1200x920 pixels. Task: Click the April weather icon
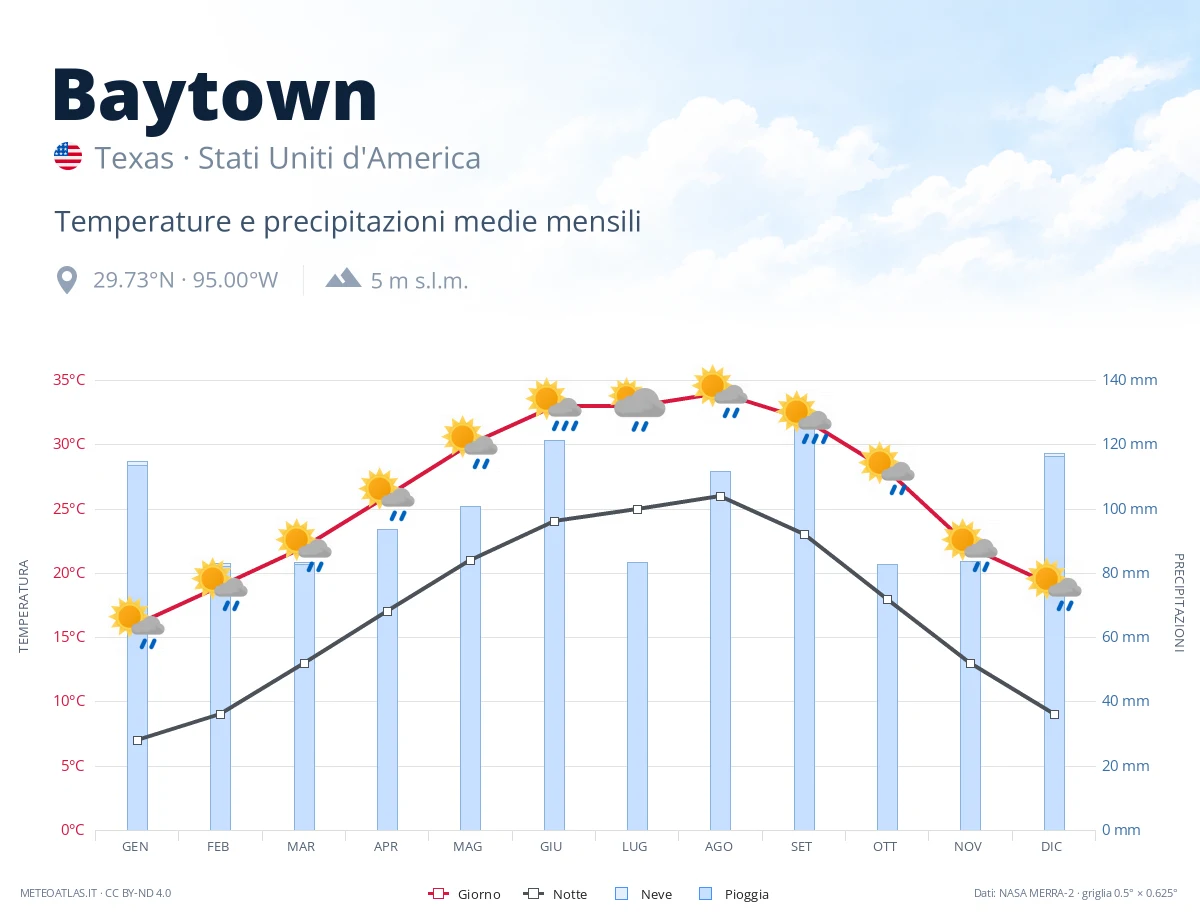point(387,494)
